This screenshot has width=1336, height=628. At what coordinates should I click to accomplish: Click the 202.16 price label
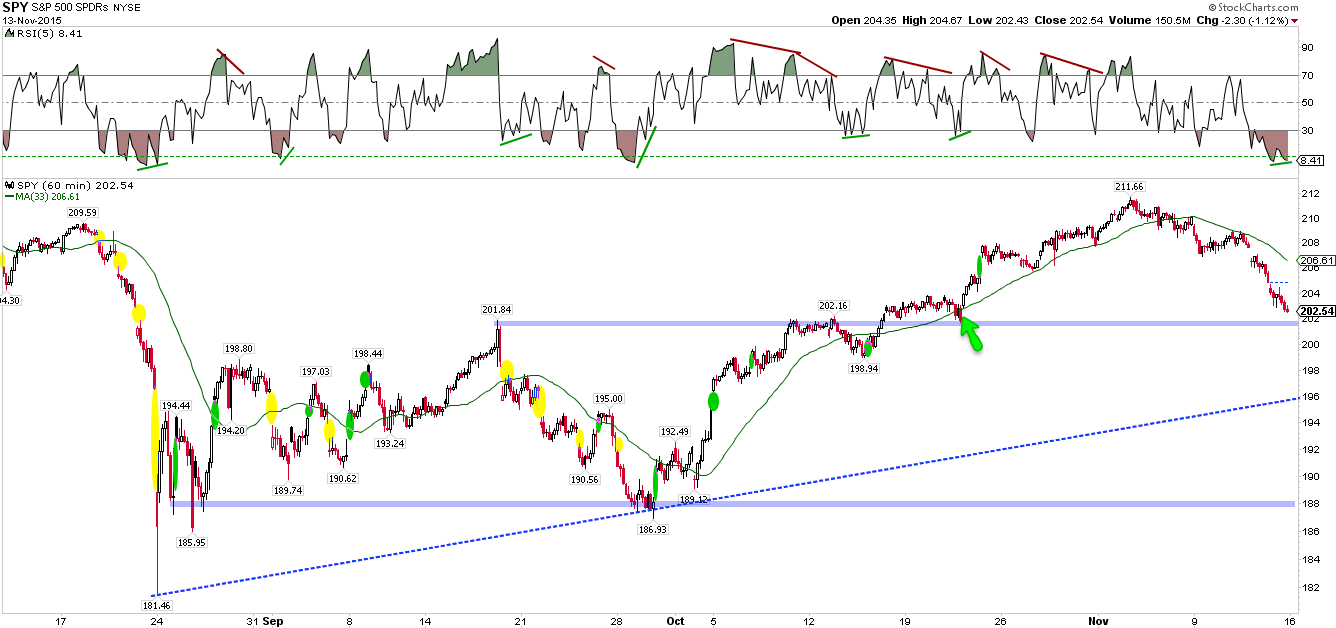tap(832, 305)
